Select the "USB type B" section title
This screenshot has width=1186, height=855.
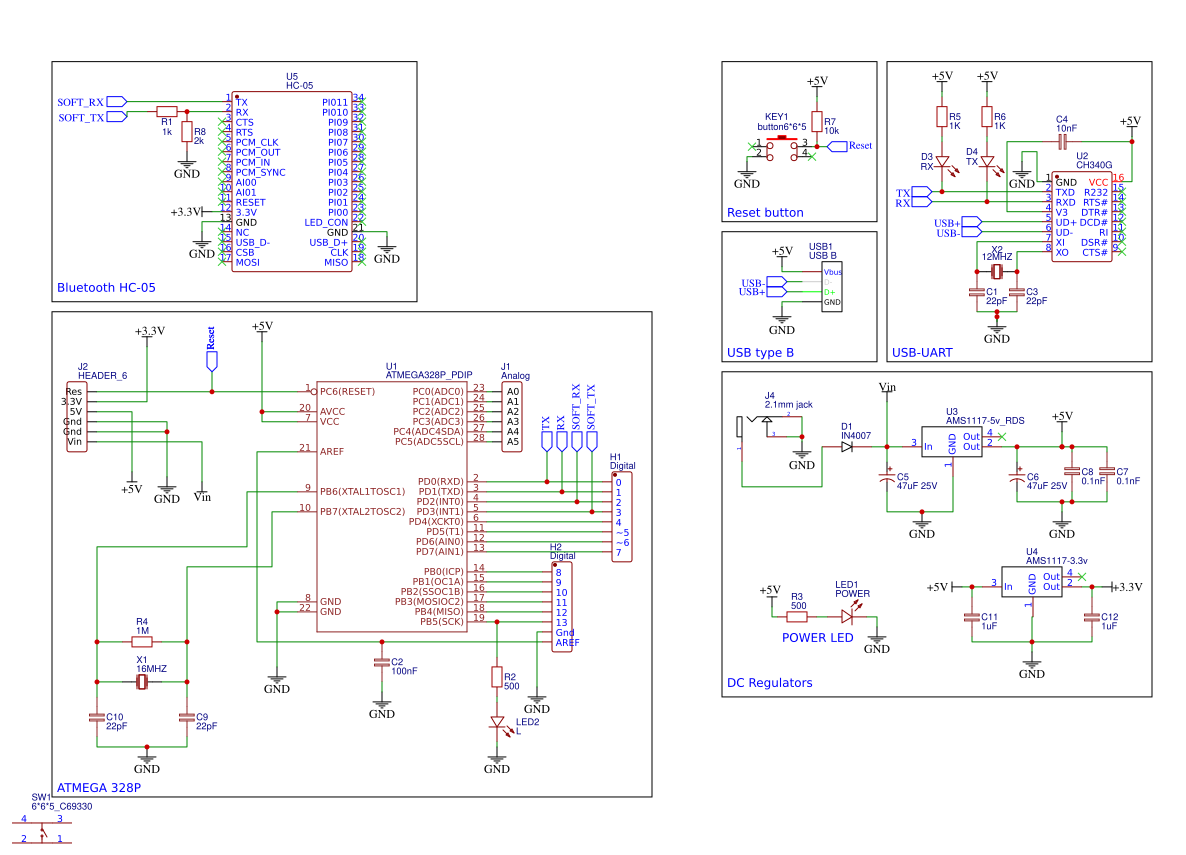(x=760, y=353)
